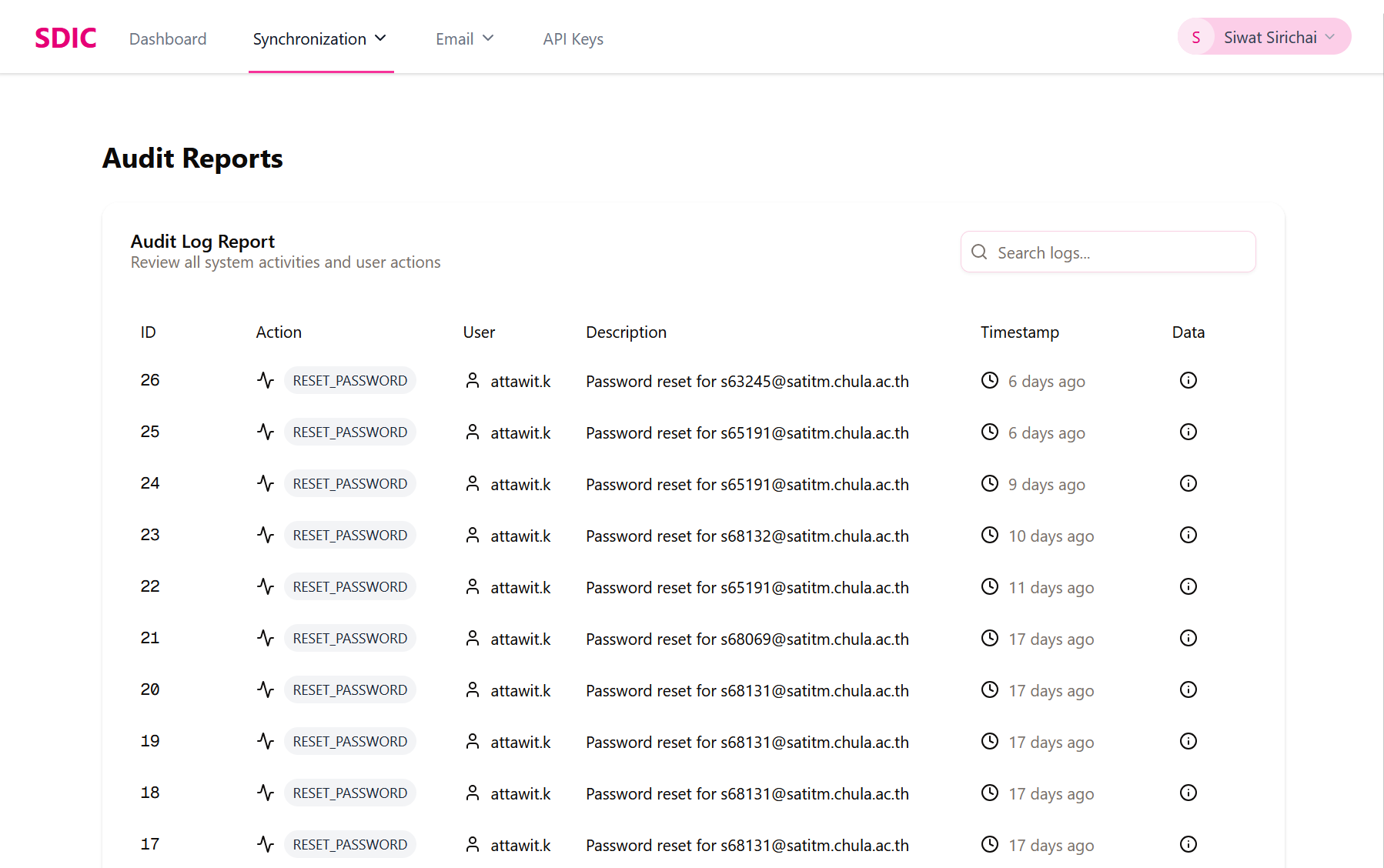The height and width of the screenshot is (868, 1384).
Task: Open data info icon for log 26
Action: pos(1188,380)
